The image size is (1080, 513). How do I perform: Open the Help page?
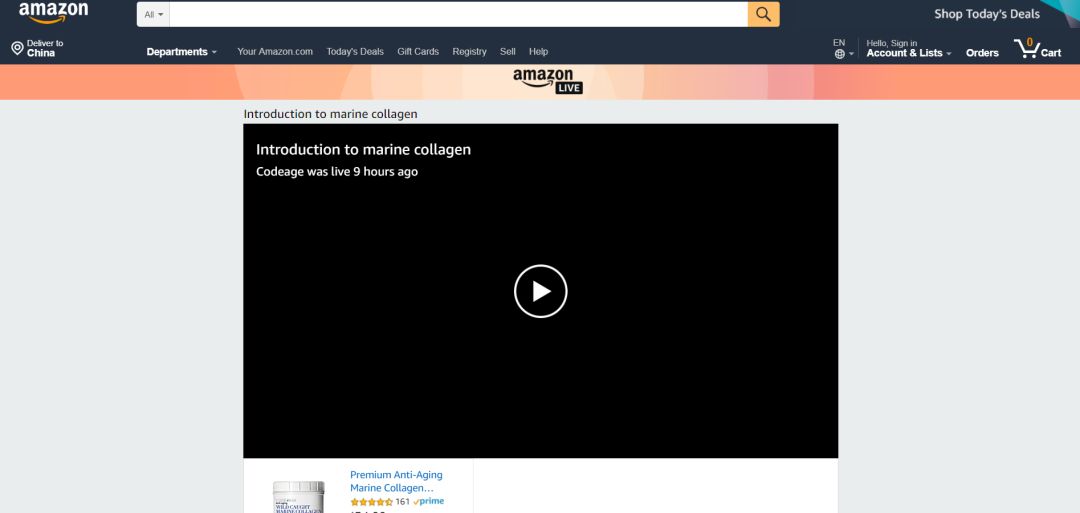click(x=539, y=52)
